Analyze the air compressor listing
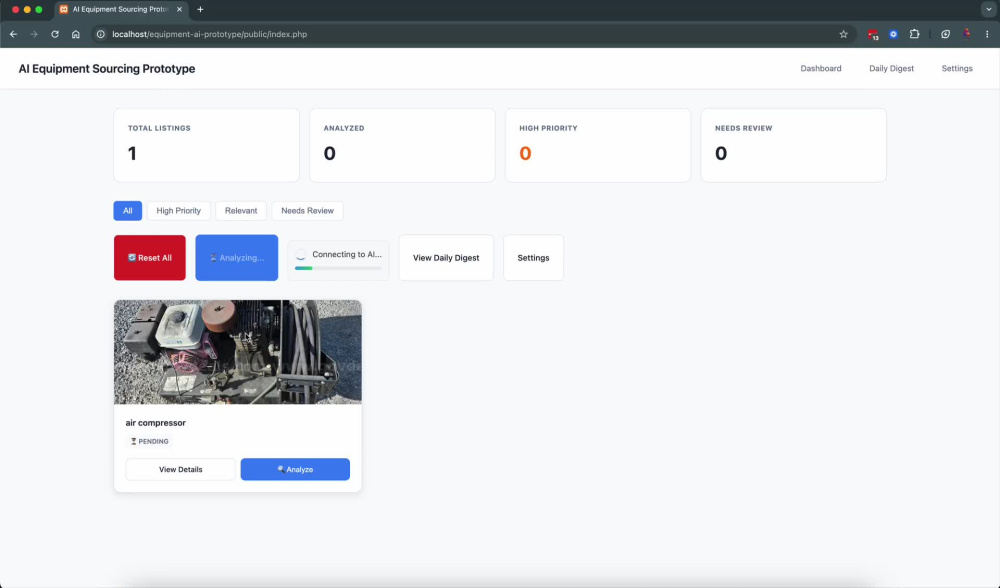 (295, 469)
